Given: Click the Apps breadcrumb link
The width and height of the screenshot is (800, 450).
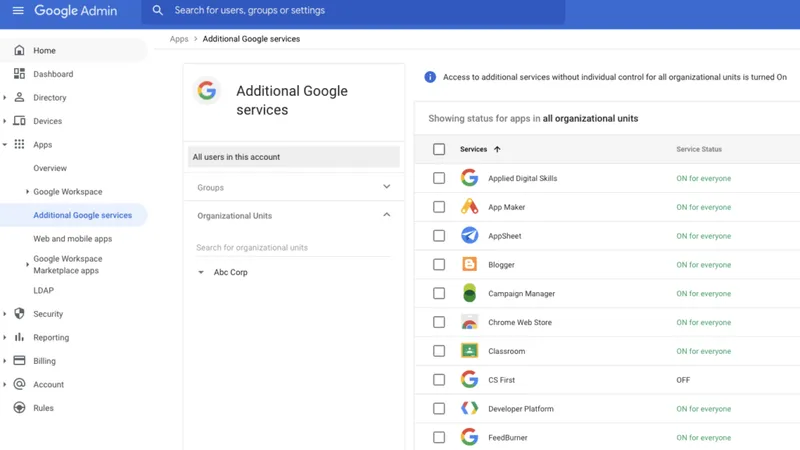Looking at the screenshot, I should pyautogui.click(x=179, y=39).
